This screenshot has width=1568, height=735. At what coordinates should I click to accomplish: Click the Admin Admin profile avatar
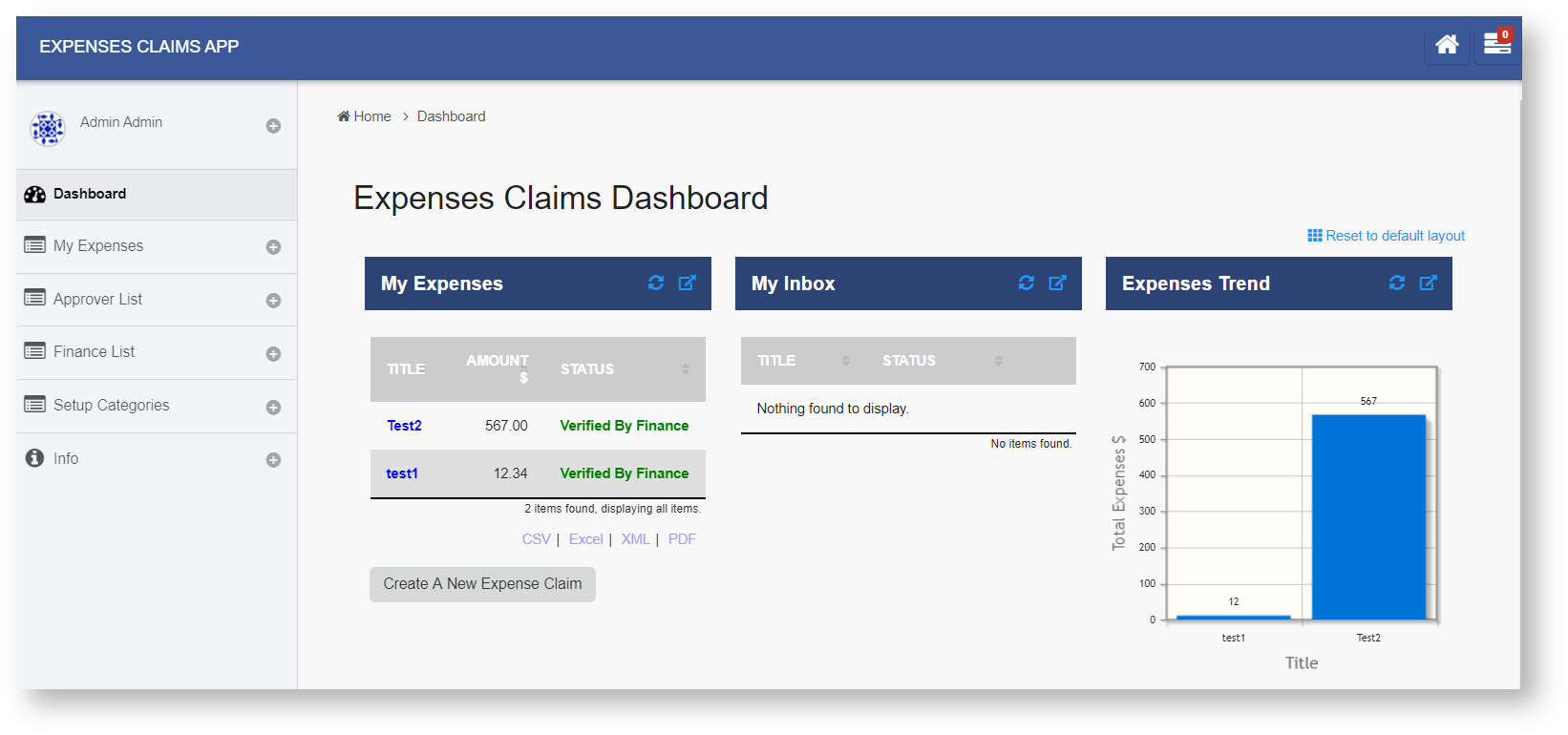[47, 129]
